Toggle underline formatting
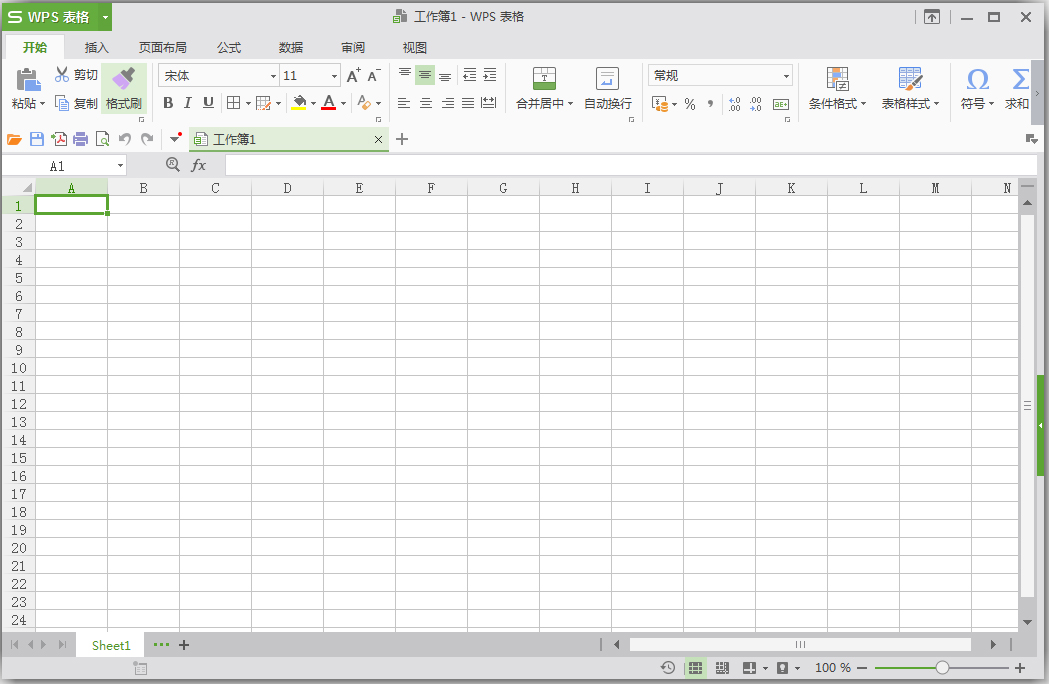The image size is (1049, 684). click(207, 103)
